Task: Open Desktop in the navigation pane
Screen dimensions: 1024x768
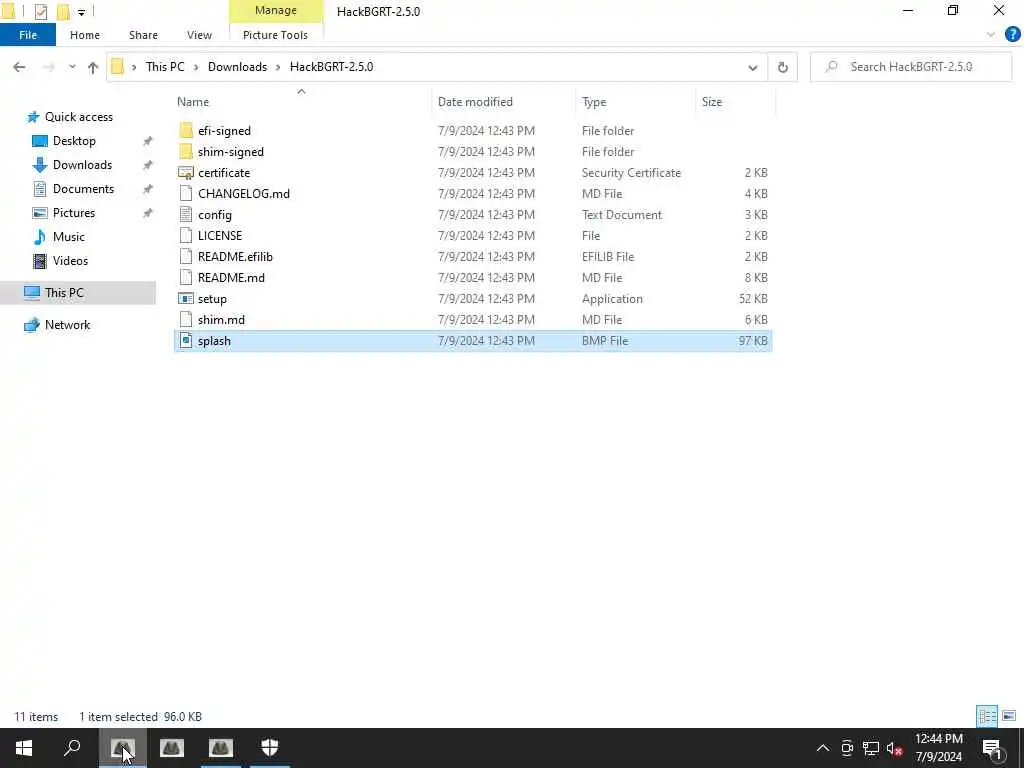Action: pos(74,141)
